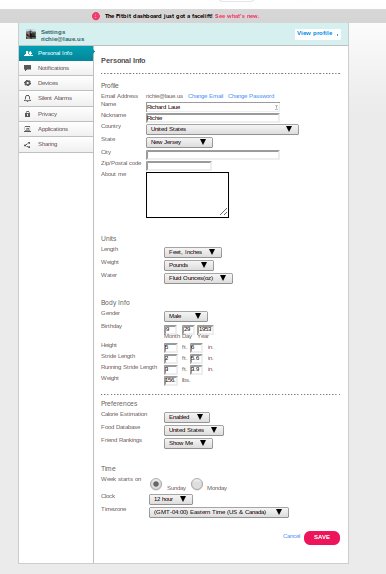Click the Privacy padlock icon
386x574 pixels.
click(x=27, y=114)
